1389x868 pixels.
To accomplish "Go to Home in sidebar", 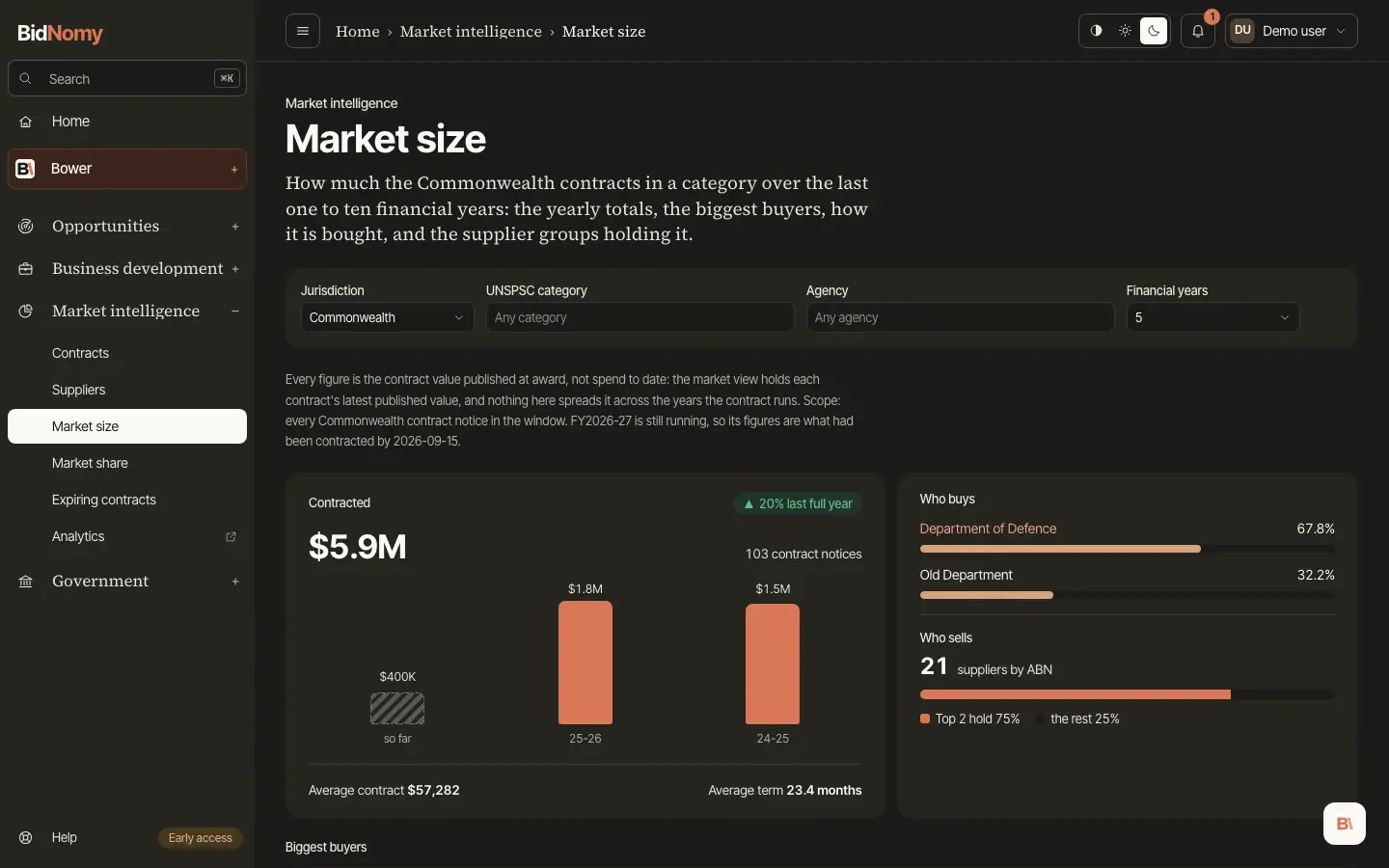I will click(x=127, y=122).
